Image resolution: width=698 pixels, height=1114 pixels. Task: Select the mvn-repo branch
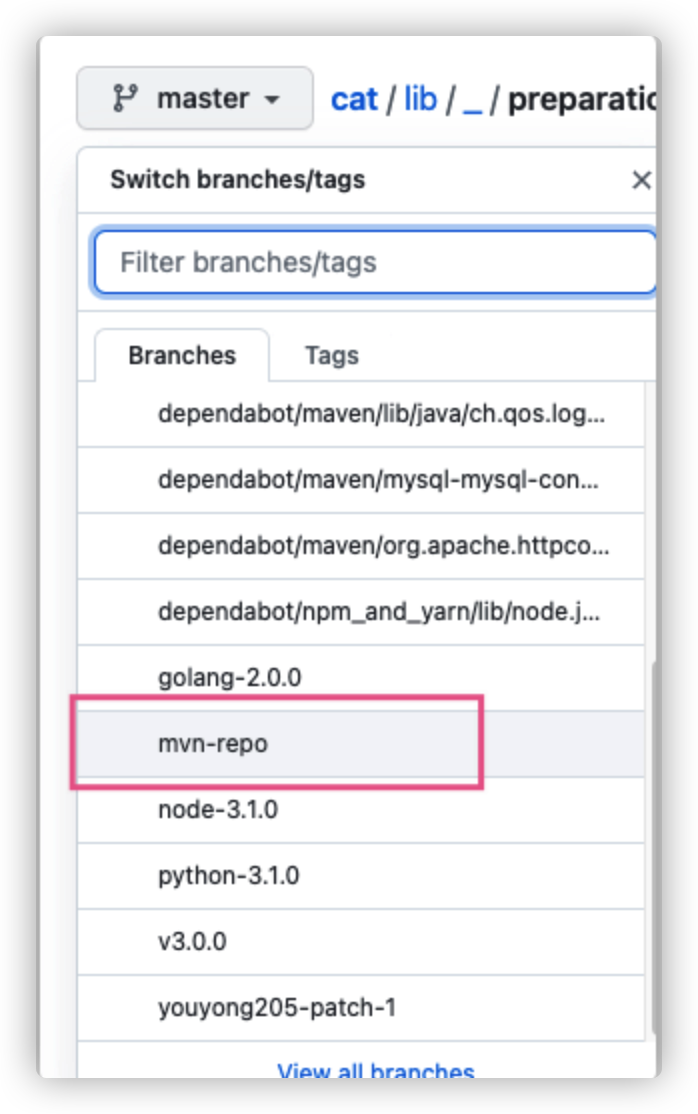(213, 744)
